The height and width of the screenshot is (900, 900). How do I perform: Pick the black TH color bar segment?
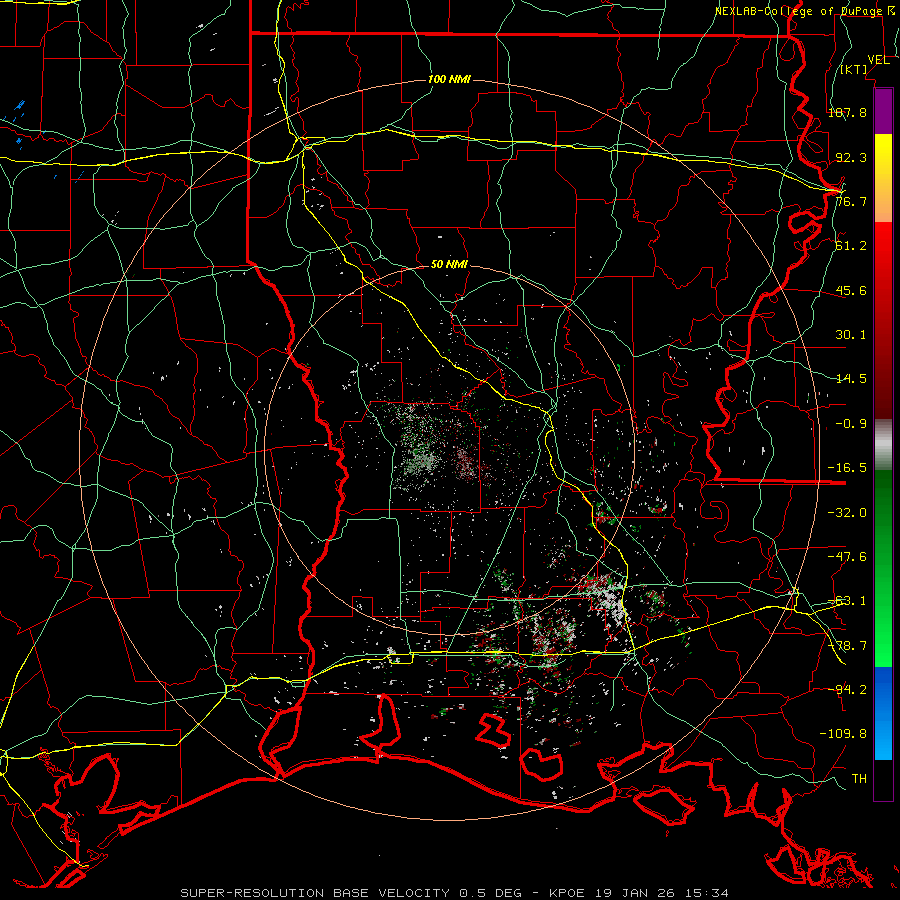(883, 780)
